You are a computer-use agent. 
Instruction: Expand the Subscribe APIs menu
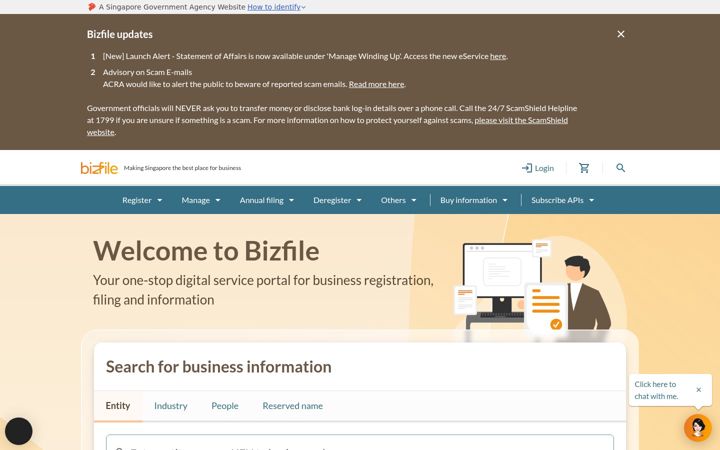[x=562, y=200]
